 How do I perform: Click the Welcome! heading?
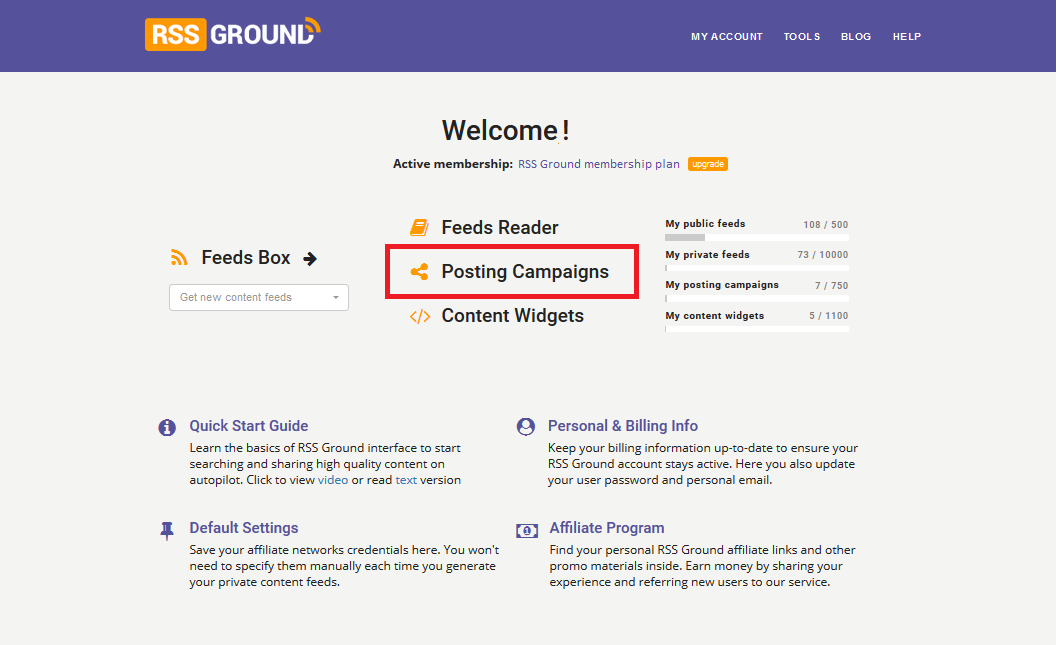[x=506, y=130]
